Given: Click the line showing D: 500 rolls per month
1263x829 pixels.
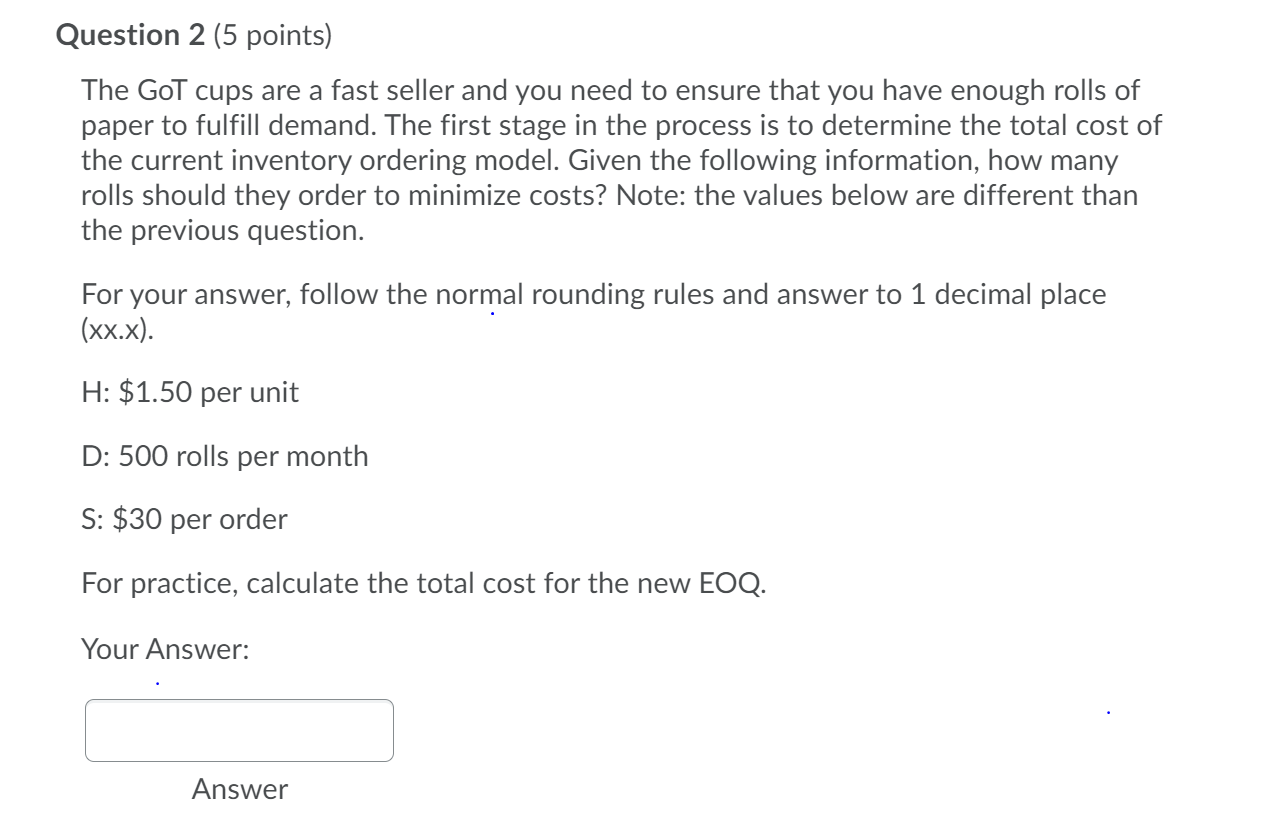Looking at the screenshot, I should pyautogui.click(x=225, y=456).
